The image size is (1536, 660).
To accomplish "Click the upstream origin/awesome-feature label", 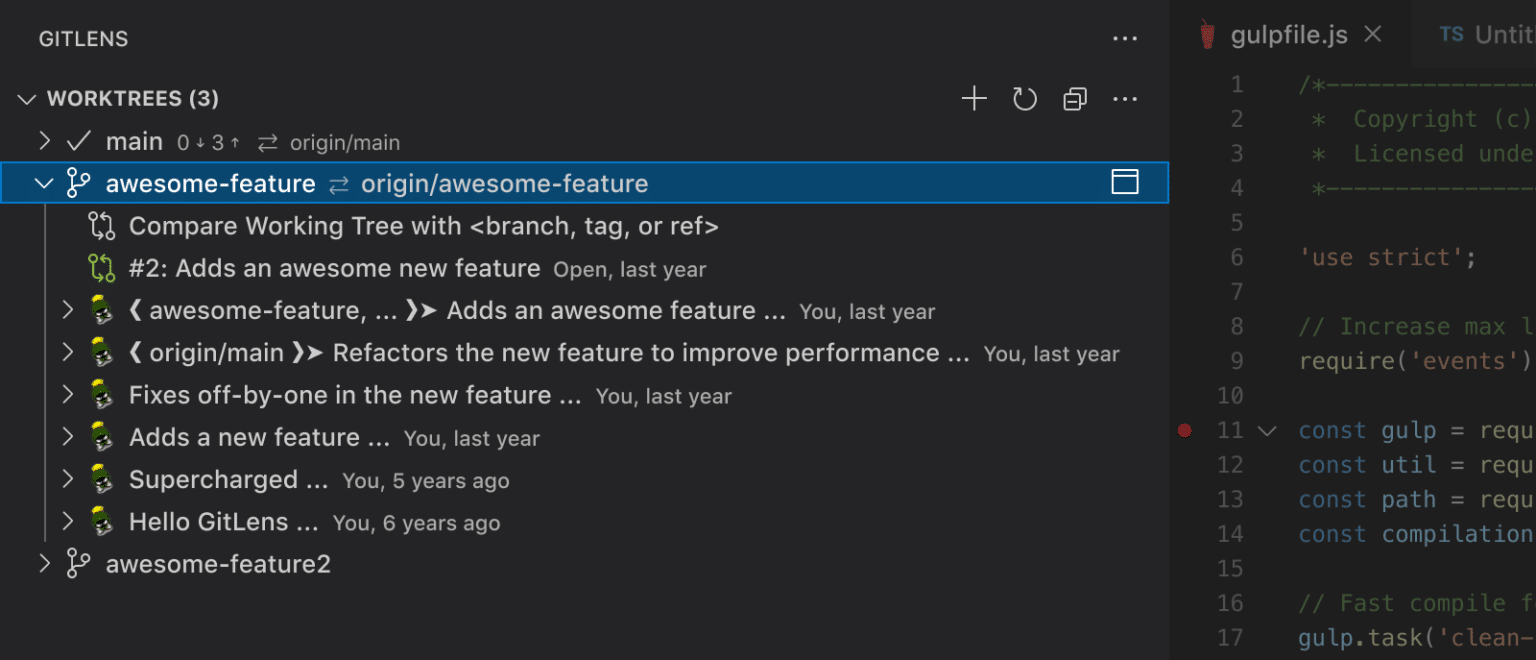I will (x=505, y=183).
